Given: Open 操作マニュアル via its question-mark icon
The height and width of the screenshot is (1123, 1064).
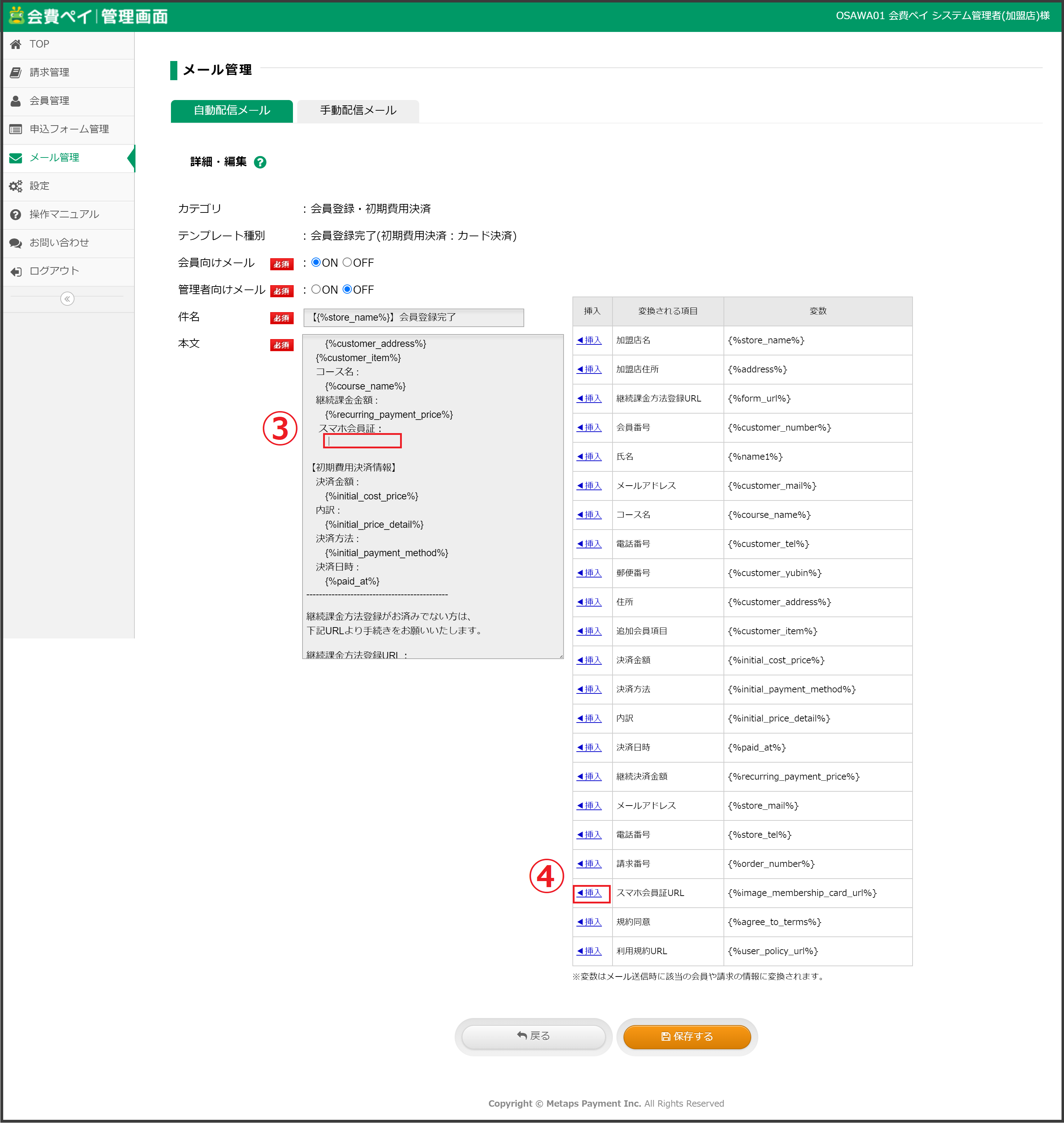Looking at the screenshot, I should click(15, 214).
